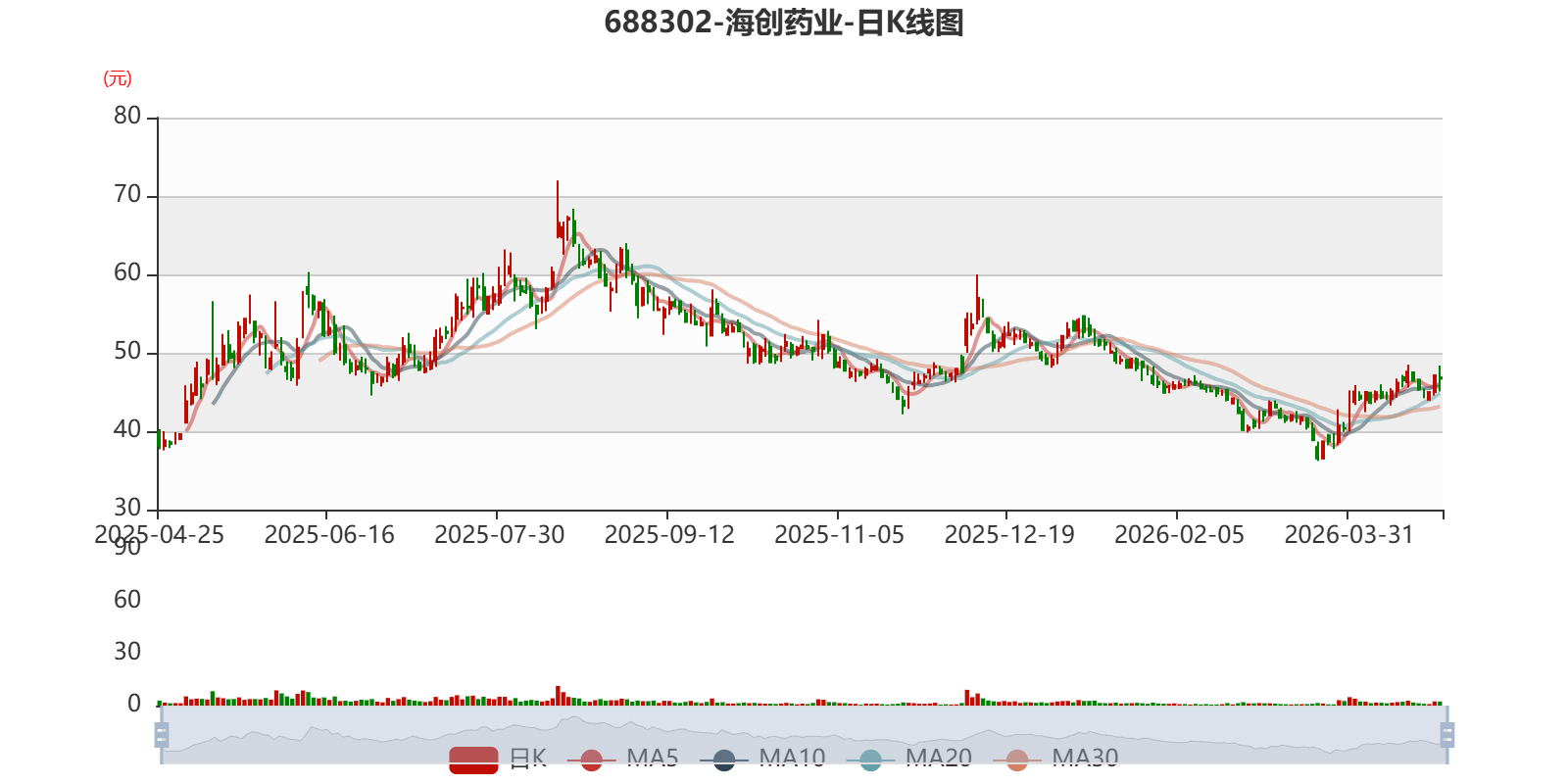Click the data zoom overview bar under the chart

point(804,734)
